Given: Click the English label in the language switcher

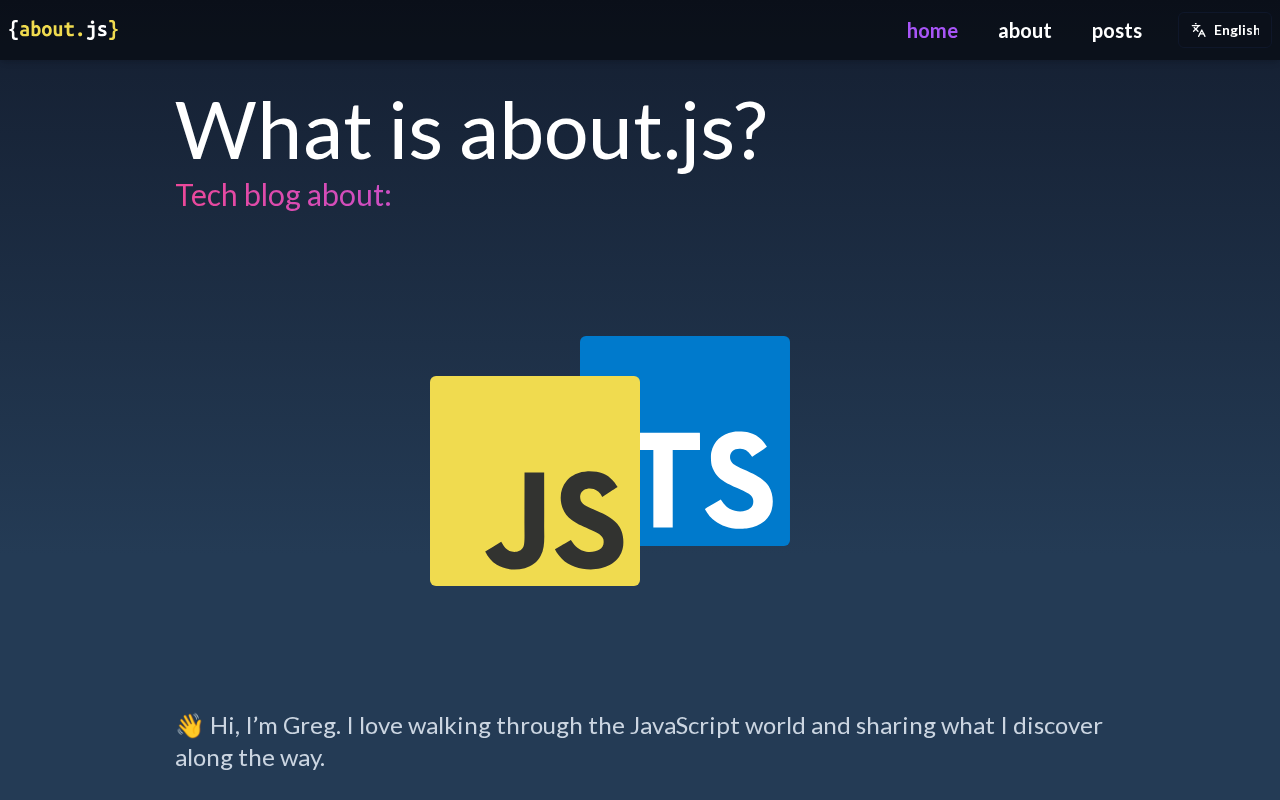Looking at the screenshot, I should 1237,30.
